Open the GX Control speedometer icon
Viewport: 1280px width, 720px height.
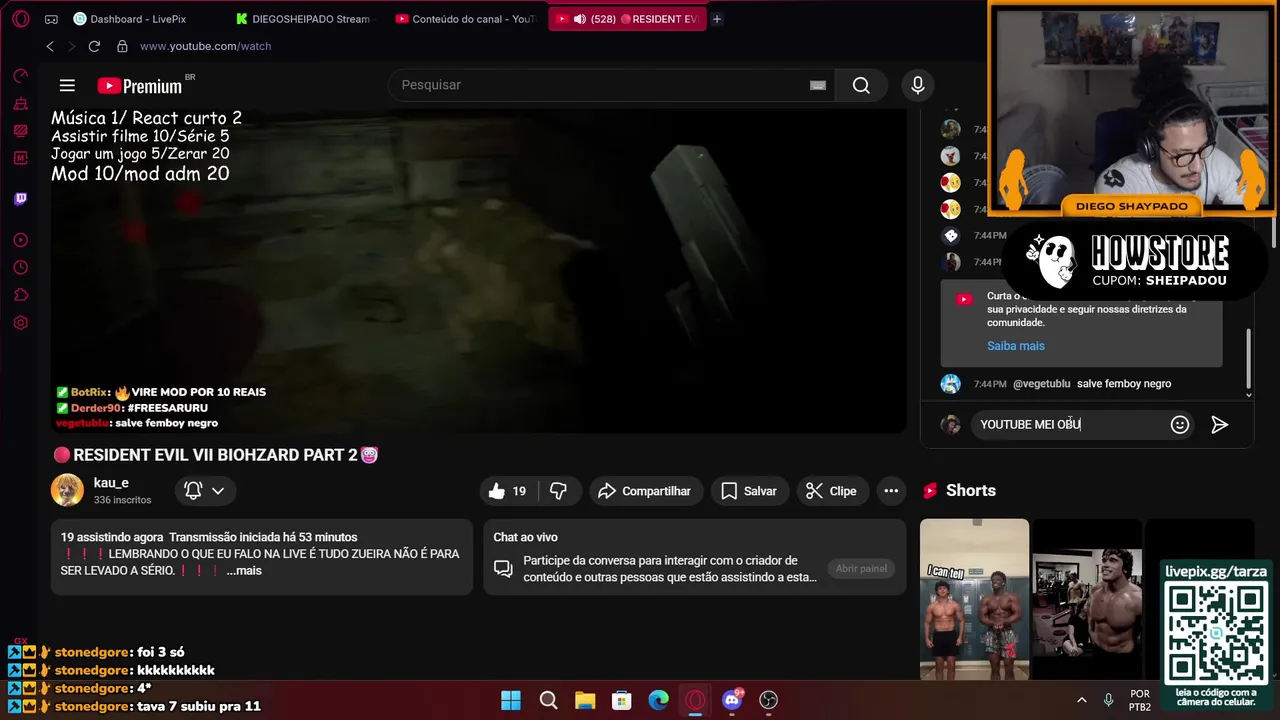tap(20, 76)
